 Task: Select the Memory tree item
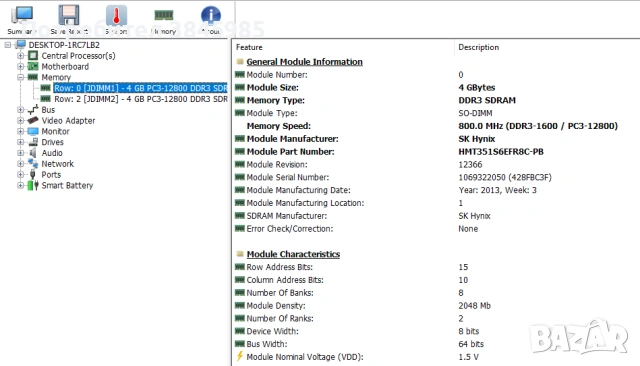pos(56,77)
